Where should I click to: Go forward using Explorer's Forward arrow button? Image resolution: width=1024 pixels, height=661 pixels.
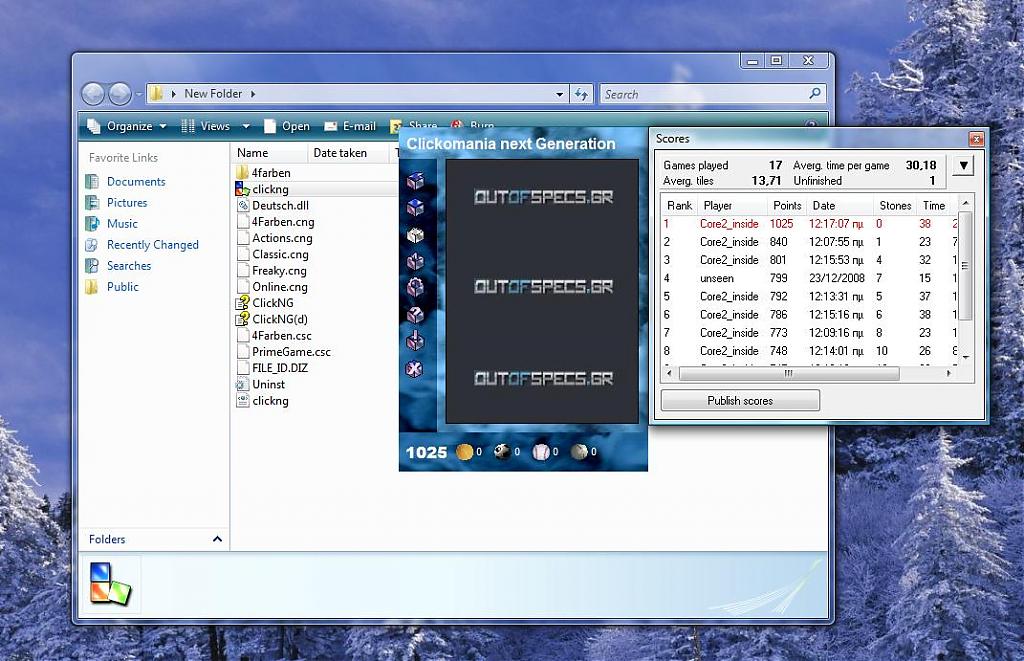120,94
